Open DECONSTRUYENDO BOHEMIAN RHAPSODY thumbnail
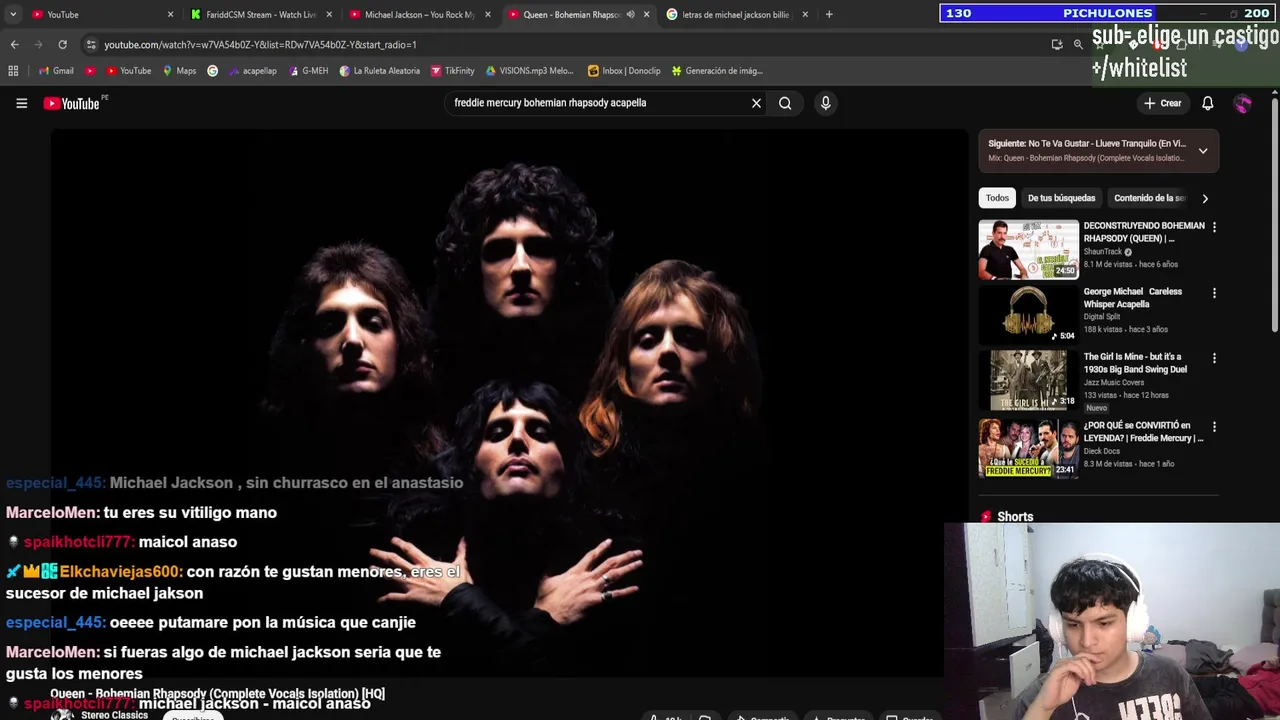Image resolution: width=1280 pixels, height=720 pixels. (1028, 249)
